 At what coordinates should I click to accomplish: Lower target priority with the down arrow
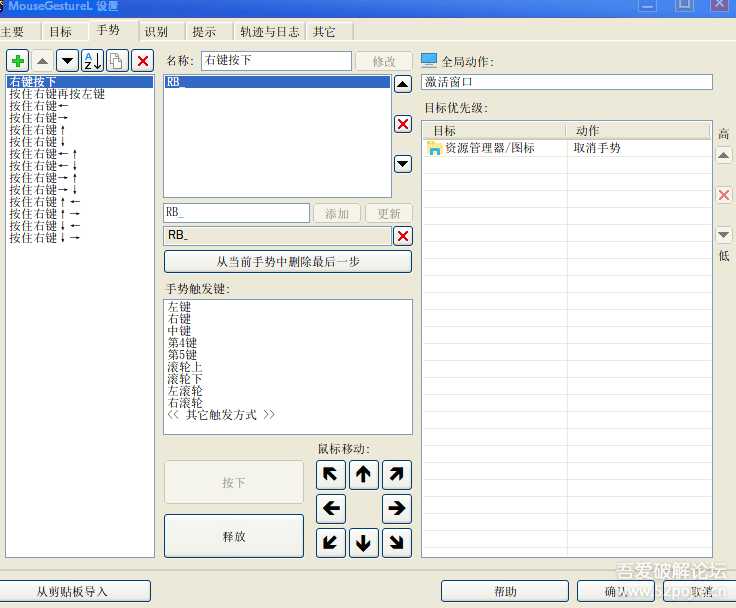click(724, 235)
